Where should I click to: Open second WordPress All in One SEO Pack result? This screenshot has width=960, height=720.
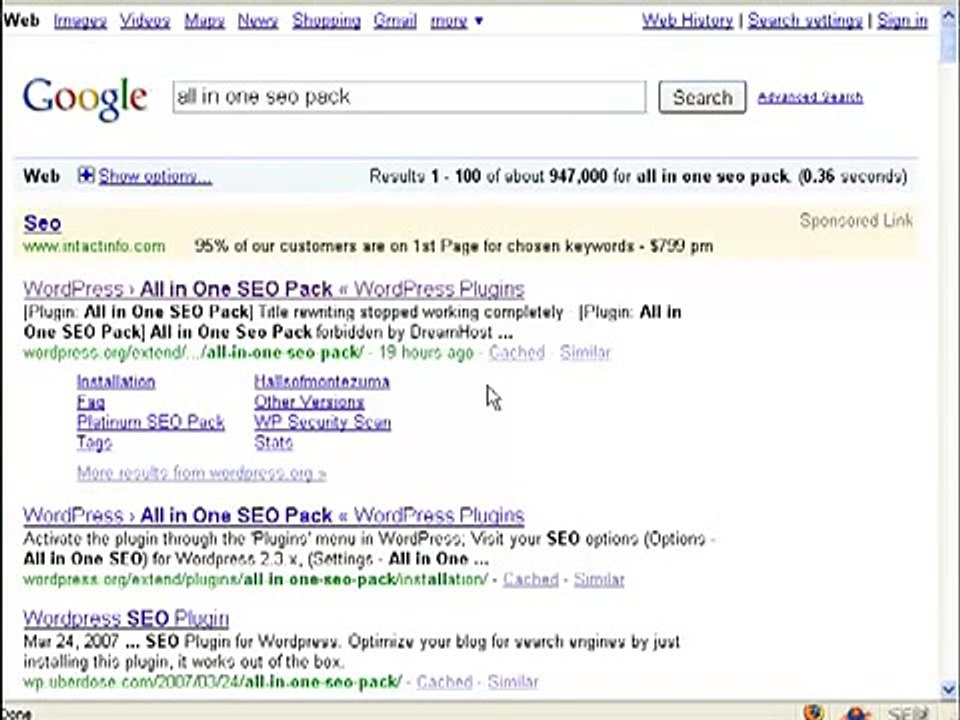coord(274,516)
